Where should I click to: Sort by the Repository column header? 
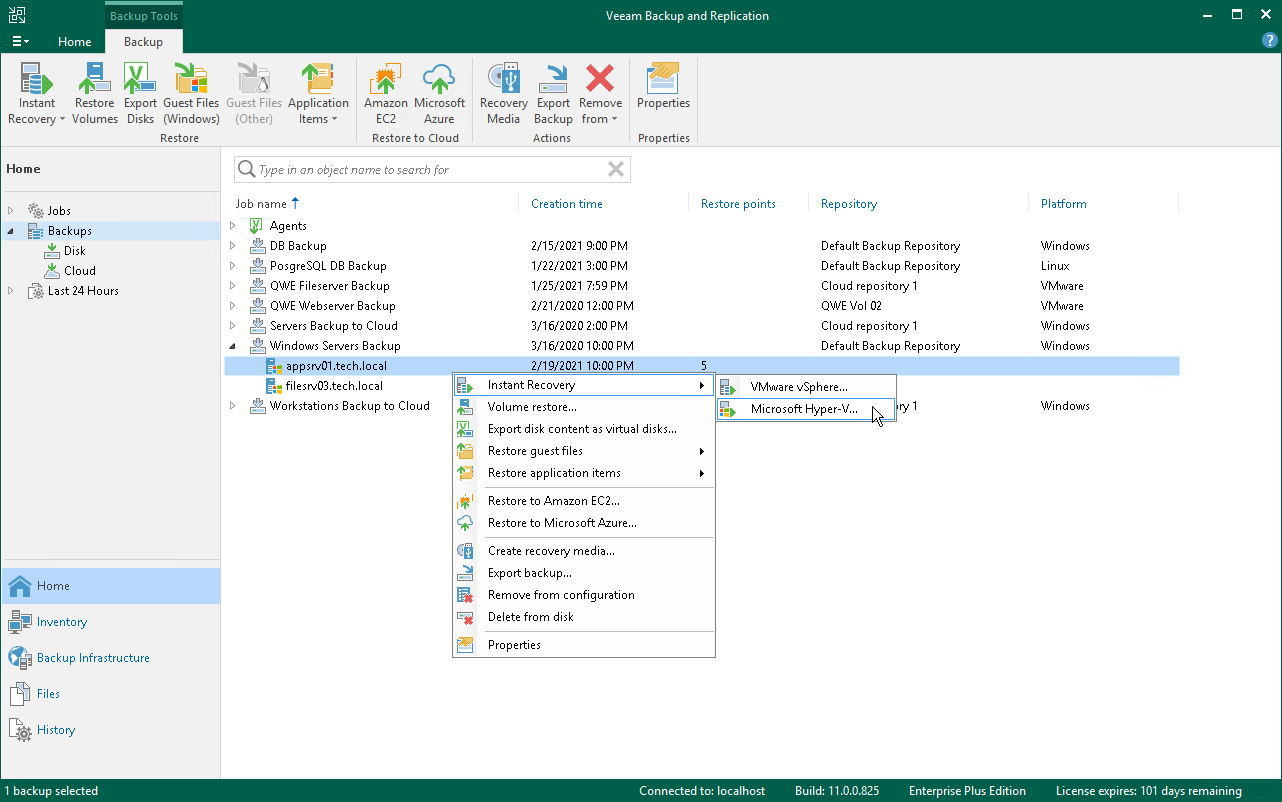(x=849, y=204)
